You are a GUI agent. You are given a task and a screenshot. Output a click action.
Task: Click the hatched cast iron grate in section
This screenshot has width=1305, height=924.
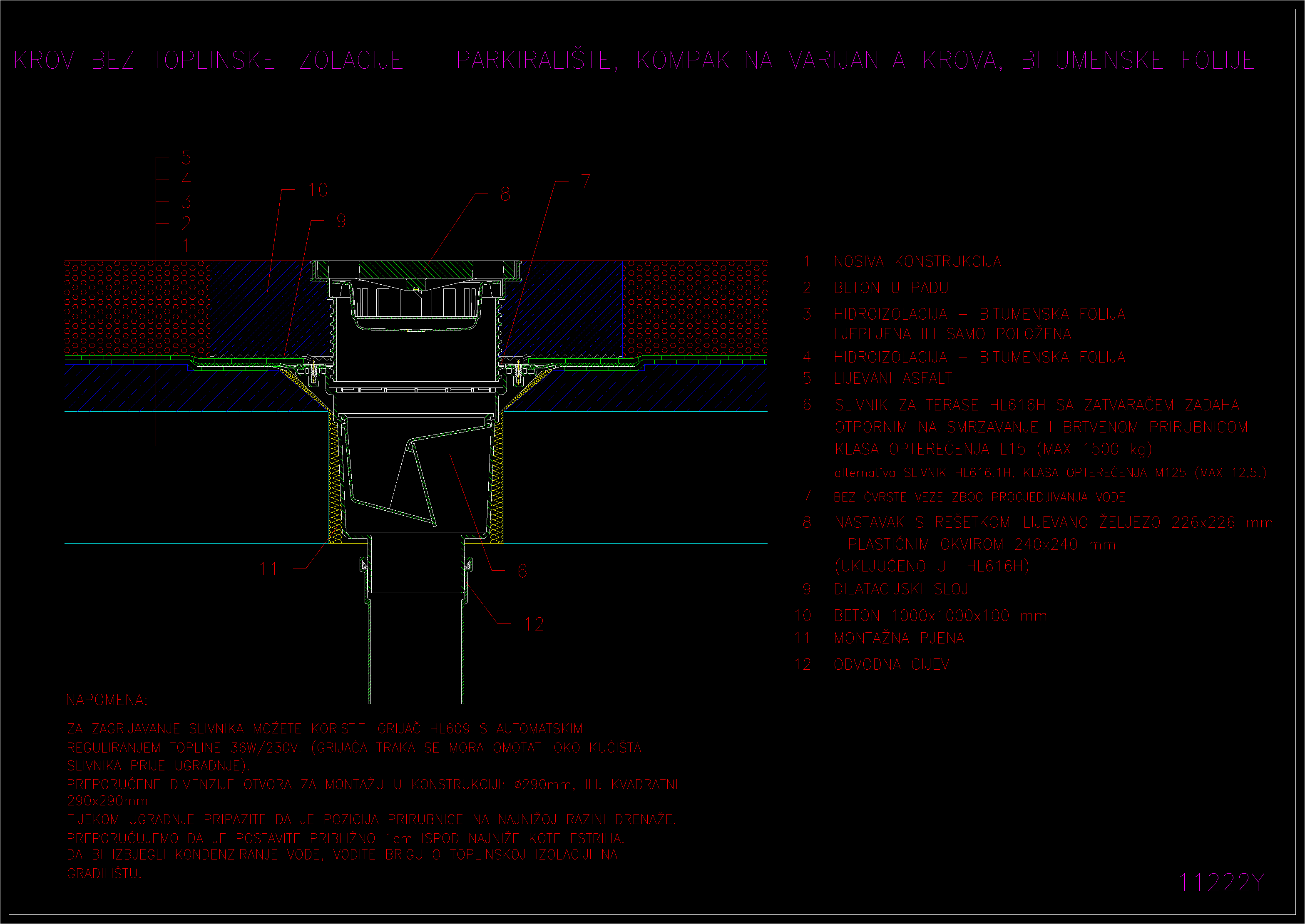tap(416, 270)
